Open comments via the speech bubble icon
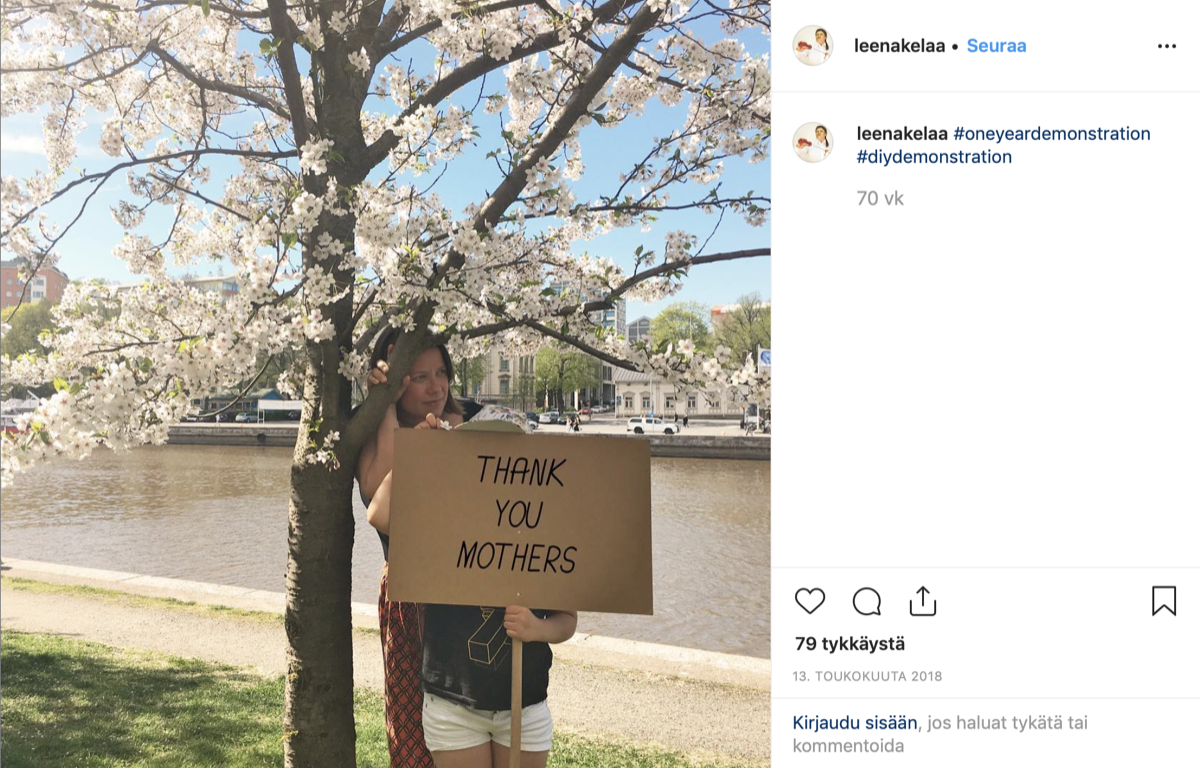1200x768 pixels. click(x=867, y=601)
